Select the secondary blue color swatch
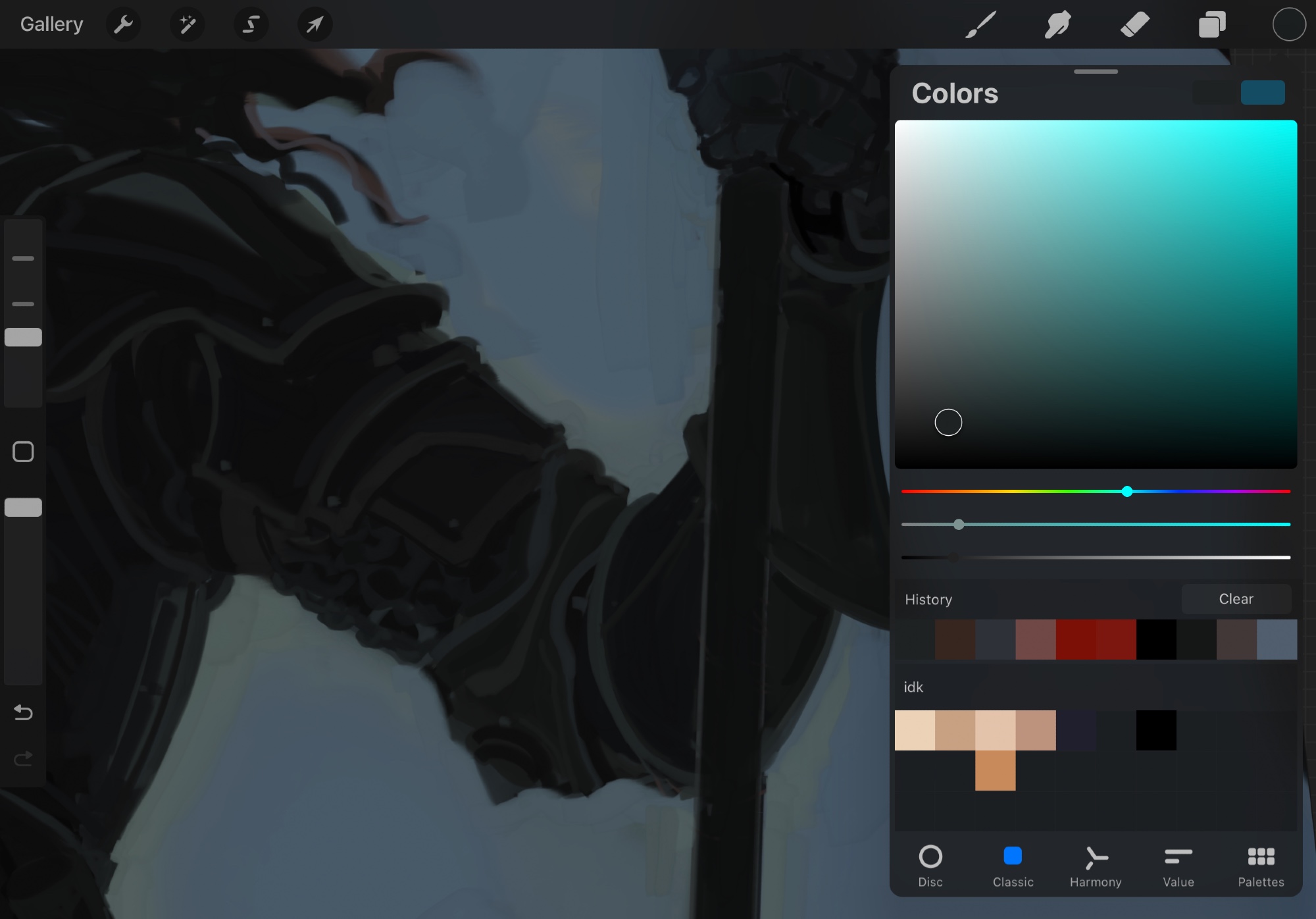The width and height of the screenshot is (1316, 919). [x=1262, y=93]
